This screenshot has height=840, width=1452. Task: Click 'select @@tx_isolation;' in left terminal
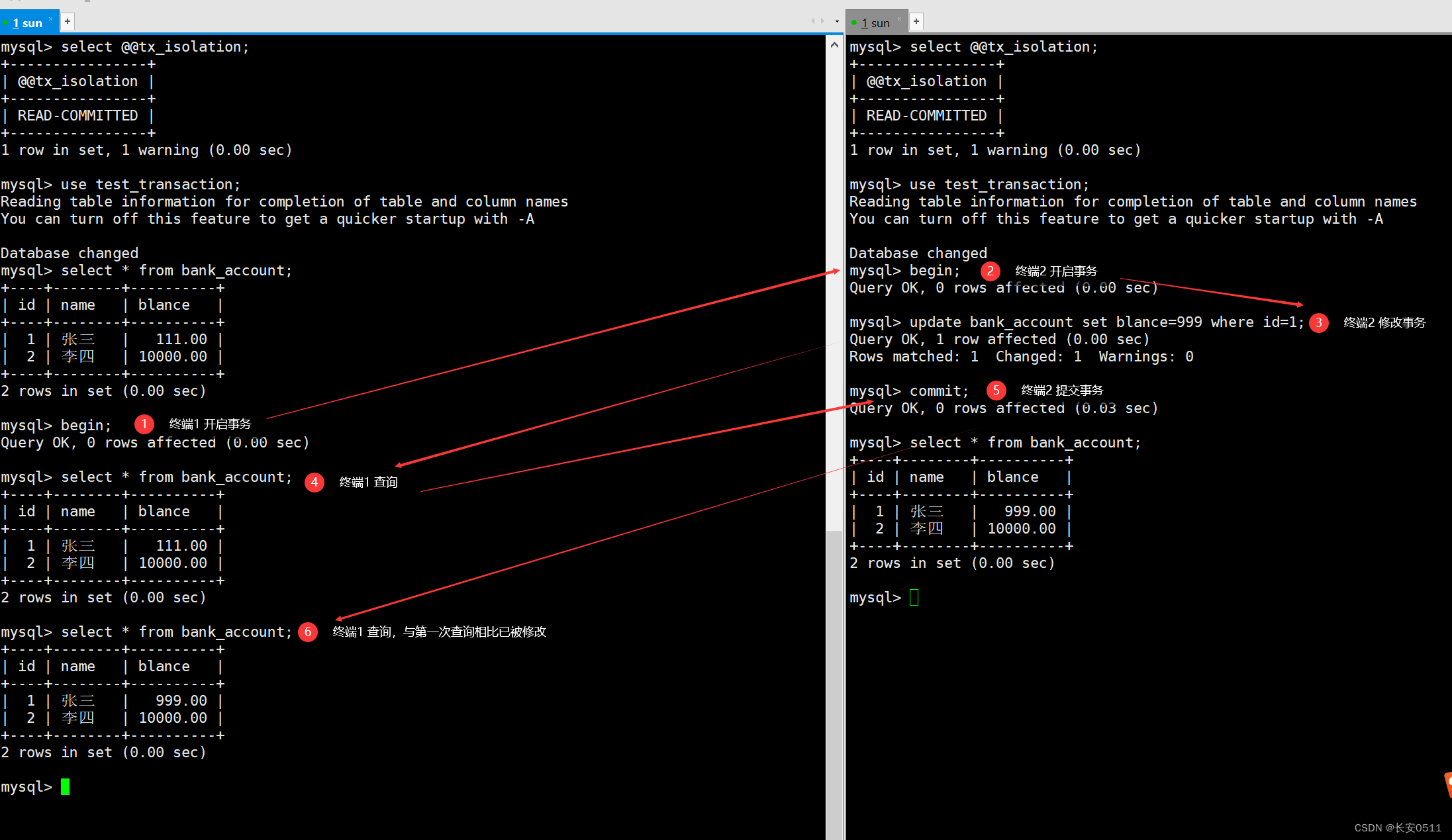coord(155,47)
